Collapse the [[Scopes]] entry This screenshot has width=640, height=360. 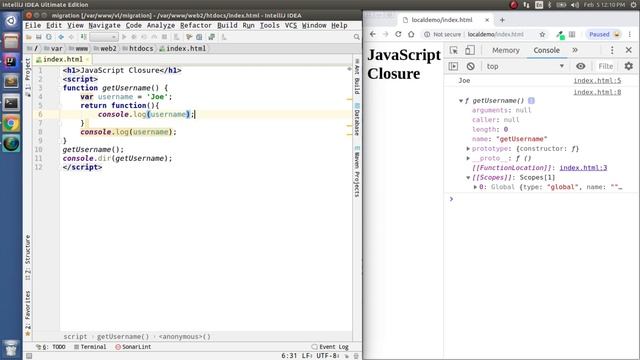(468, 178)
